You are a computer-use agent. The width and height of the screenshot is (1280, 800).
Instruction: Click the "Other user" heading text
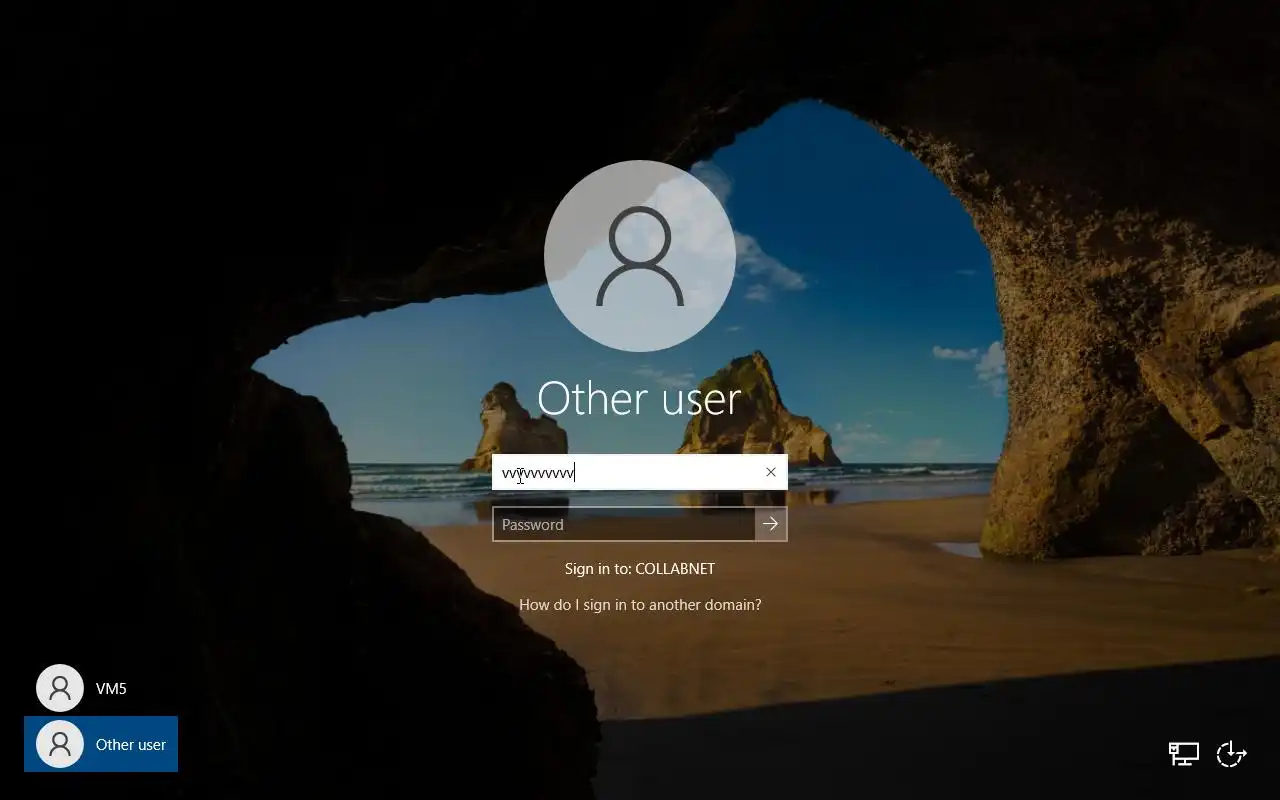[639, 398]
